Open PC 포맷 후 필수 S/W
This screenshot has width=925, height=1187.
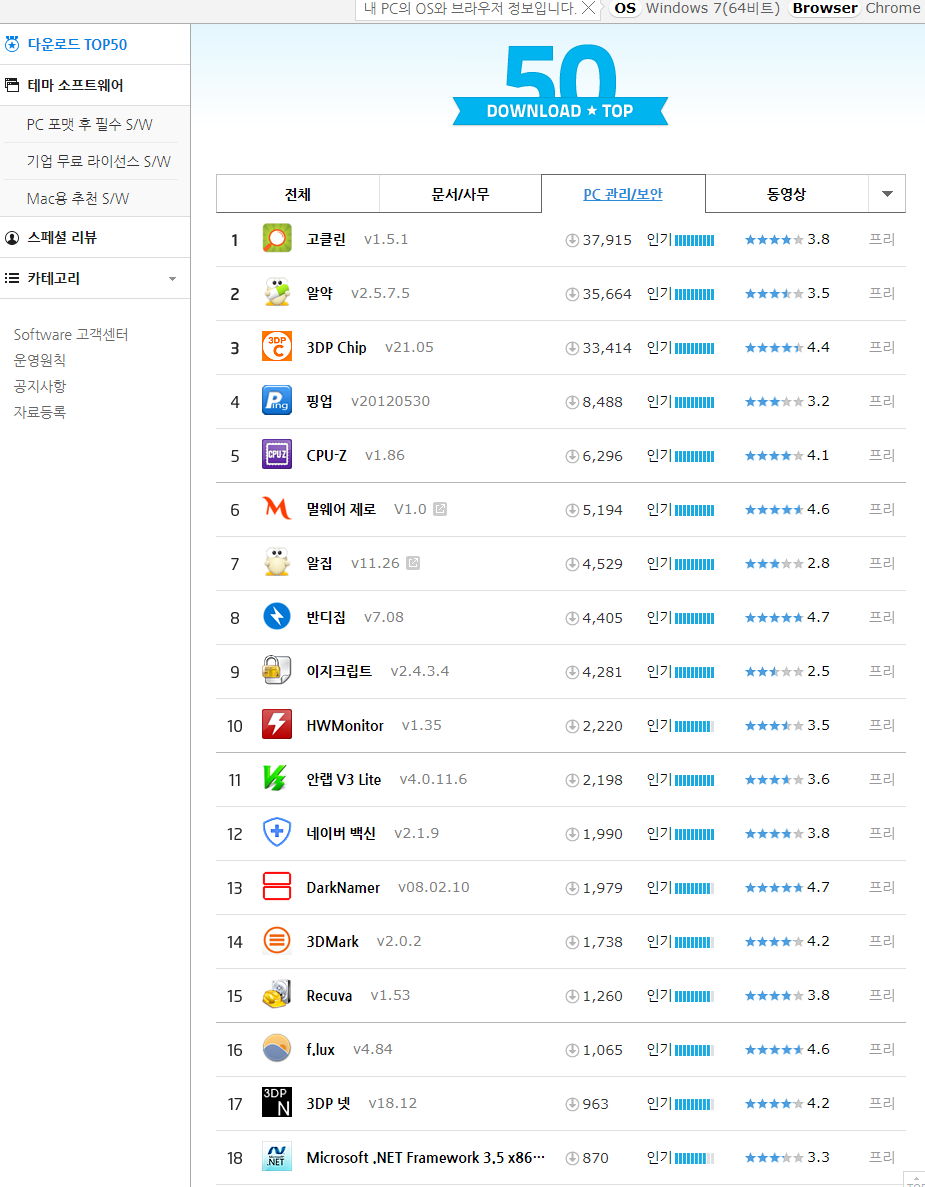pyautogui.click(x=89, y=124)
